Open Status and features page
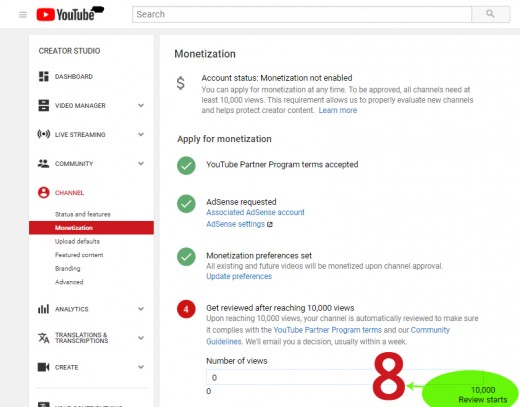The height and width of the screenshot is (407, 520). [x=83, y=214]
